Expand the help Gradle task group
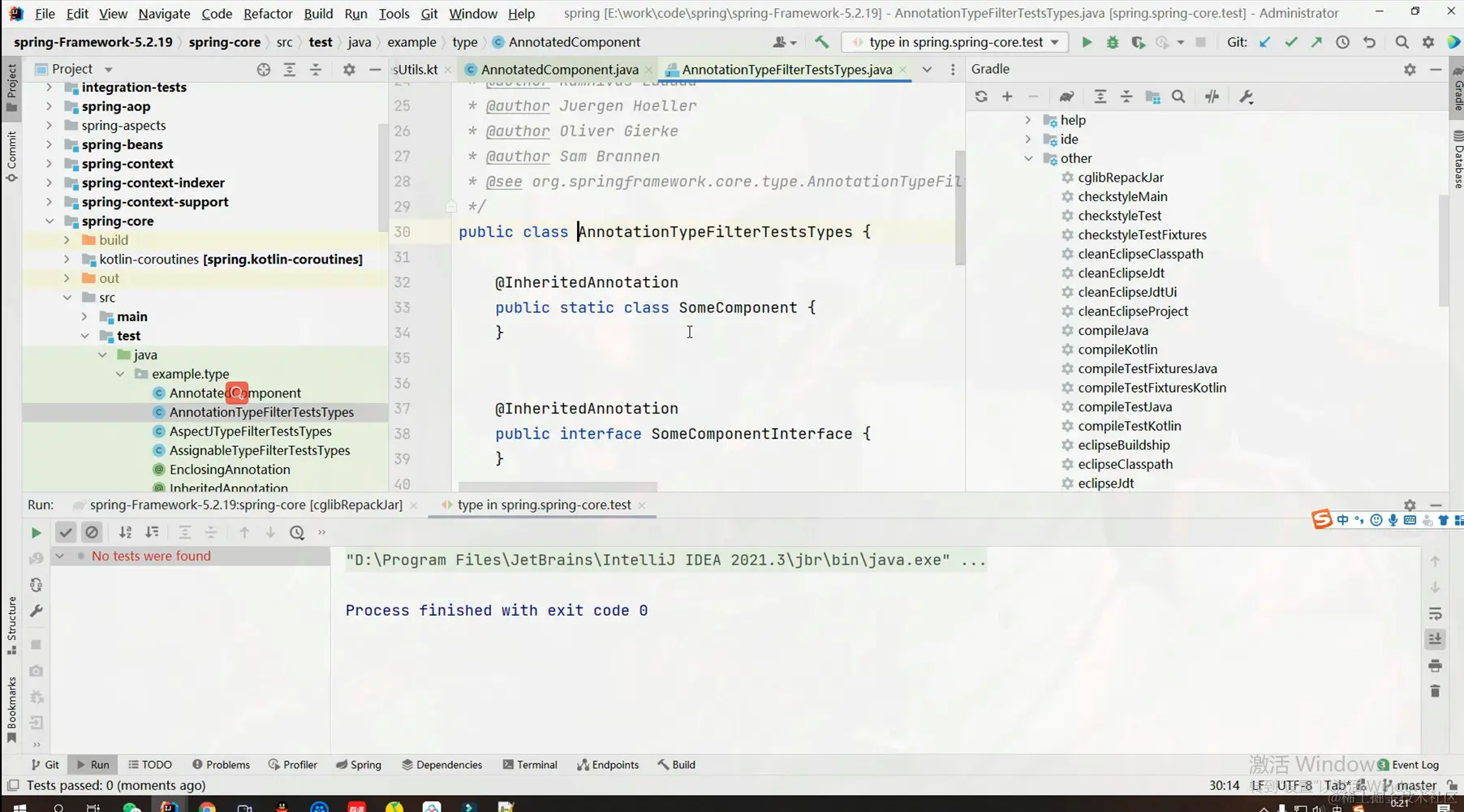The width and height of the screenshot is (1464, 812). tap(1028, 120)
